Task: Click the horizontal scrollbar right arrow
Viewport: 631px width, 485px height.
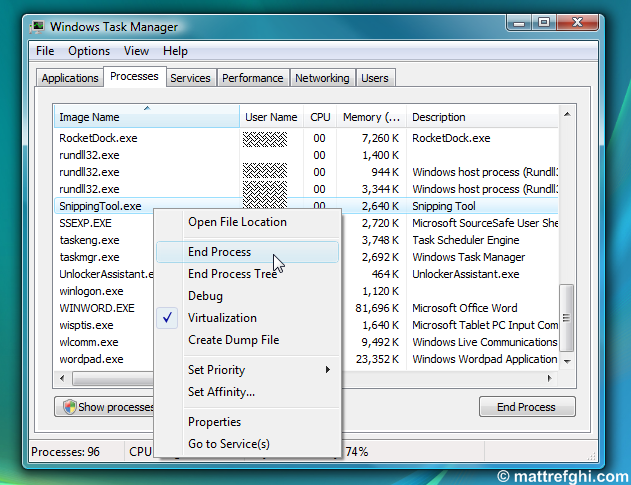Action: 550,378
